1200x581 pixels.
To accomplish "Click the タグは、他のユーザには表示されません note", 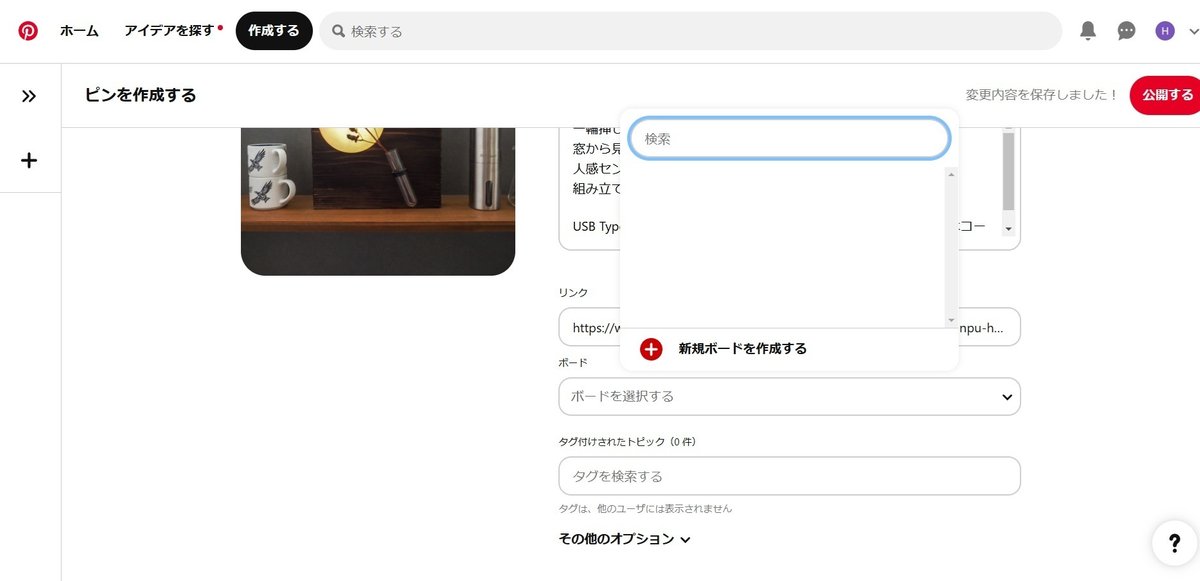I will pos(645,508).
